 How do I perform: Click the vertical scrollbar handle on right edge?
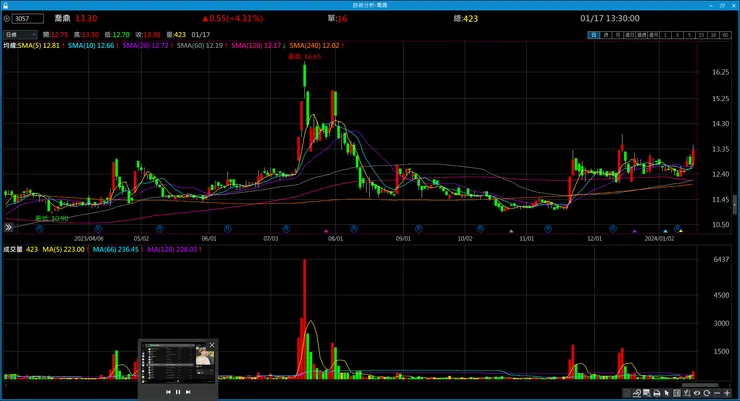coord(735,204)
